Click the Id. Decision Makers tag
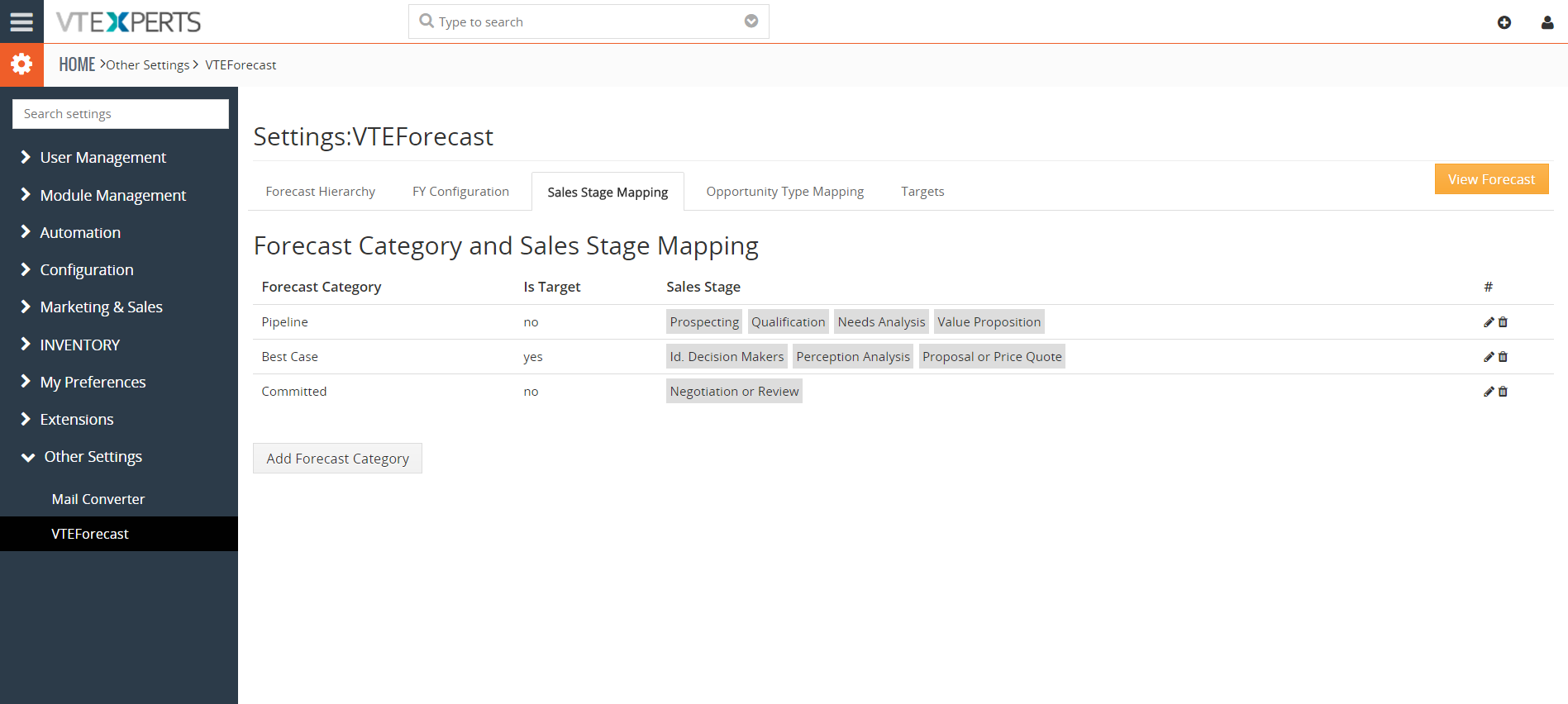 (x=727, y=357)
